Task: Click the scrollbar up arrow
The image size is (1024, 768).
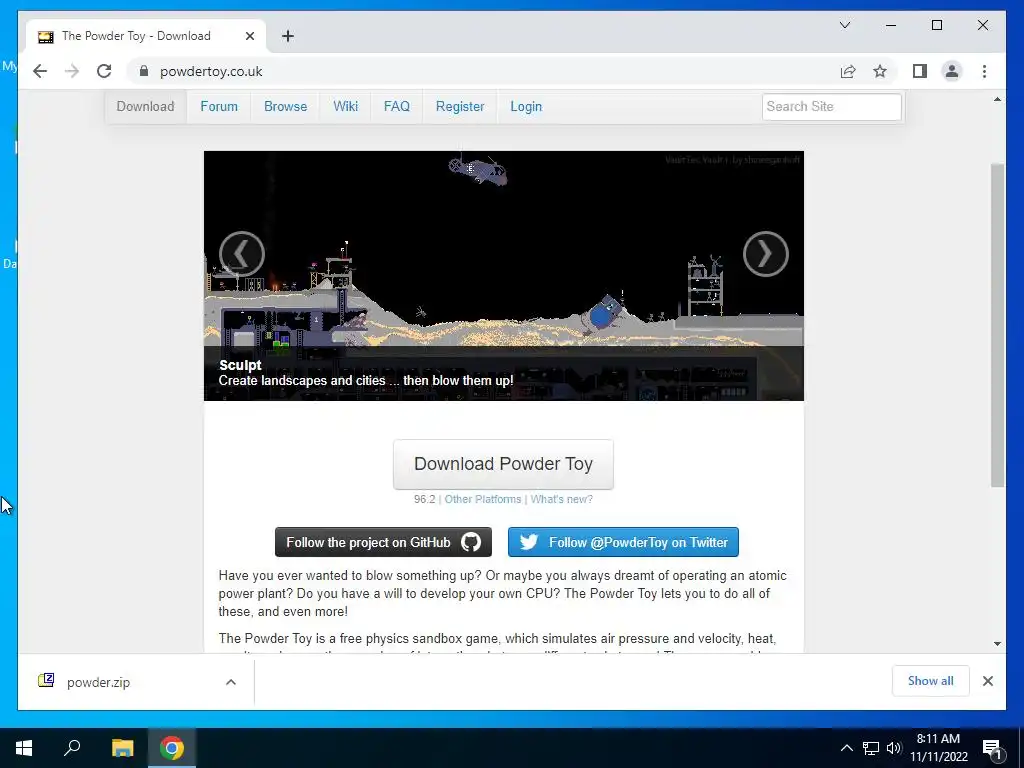Action: point(997,99)
